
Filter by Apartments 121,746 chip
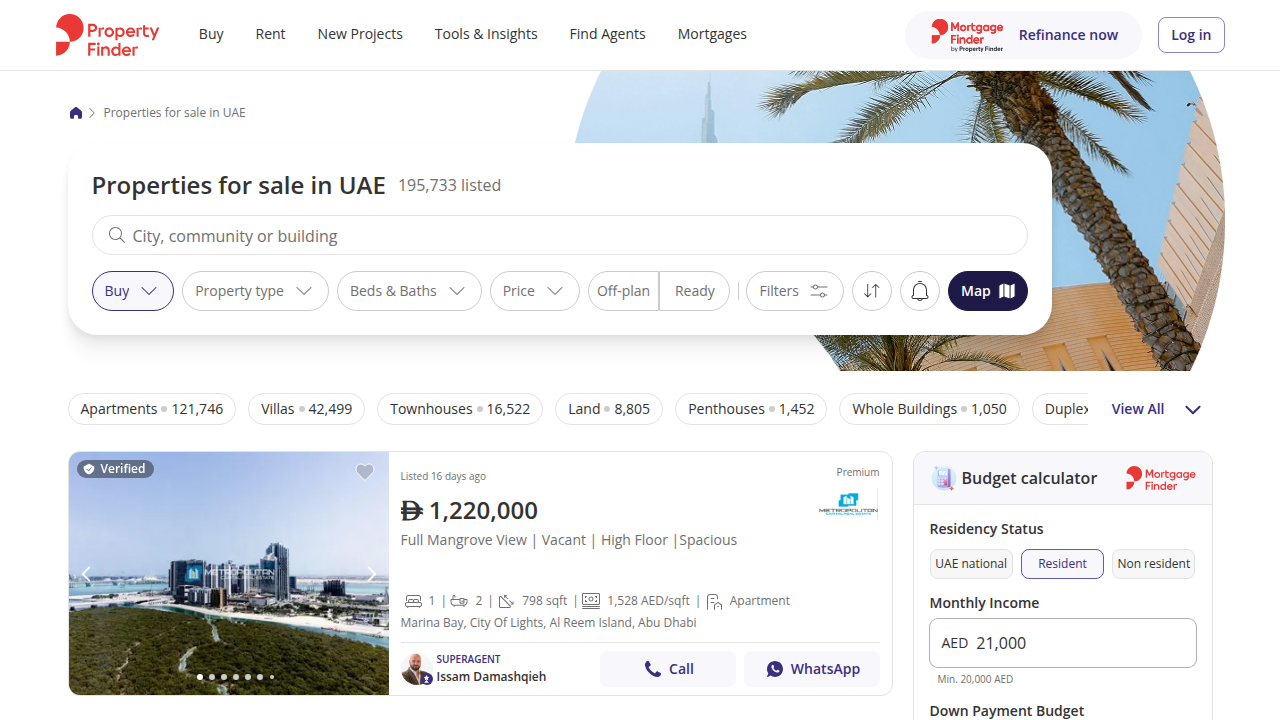click(x=152, y=409)
